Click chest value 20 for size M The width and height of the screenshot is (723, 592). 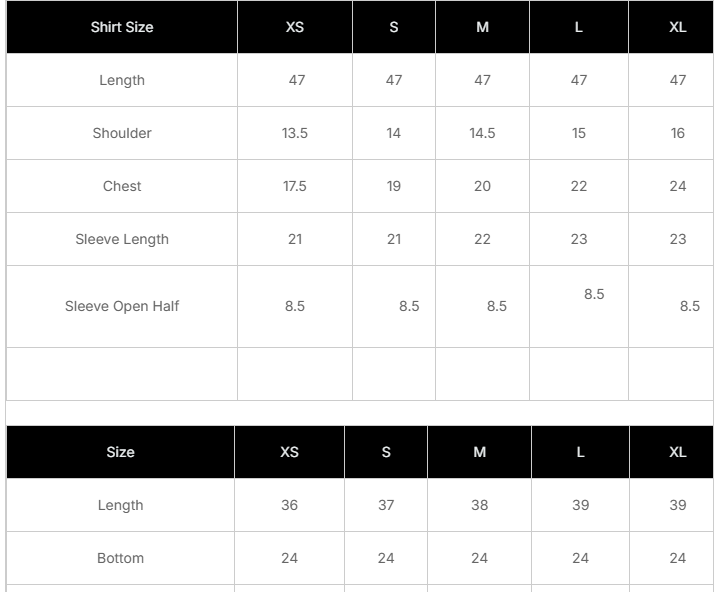(x=482, y=186)
